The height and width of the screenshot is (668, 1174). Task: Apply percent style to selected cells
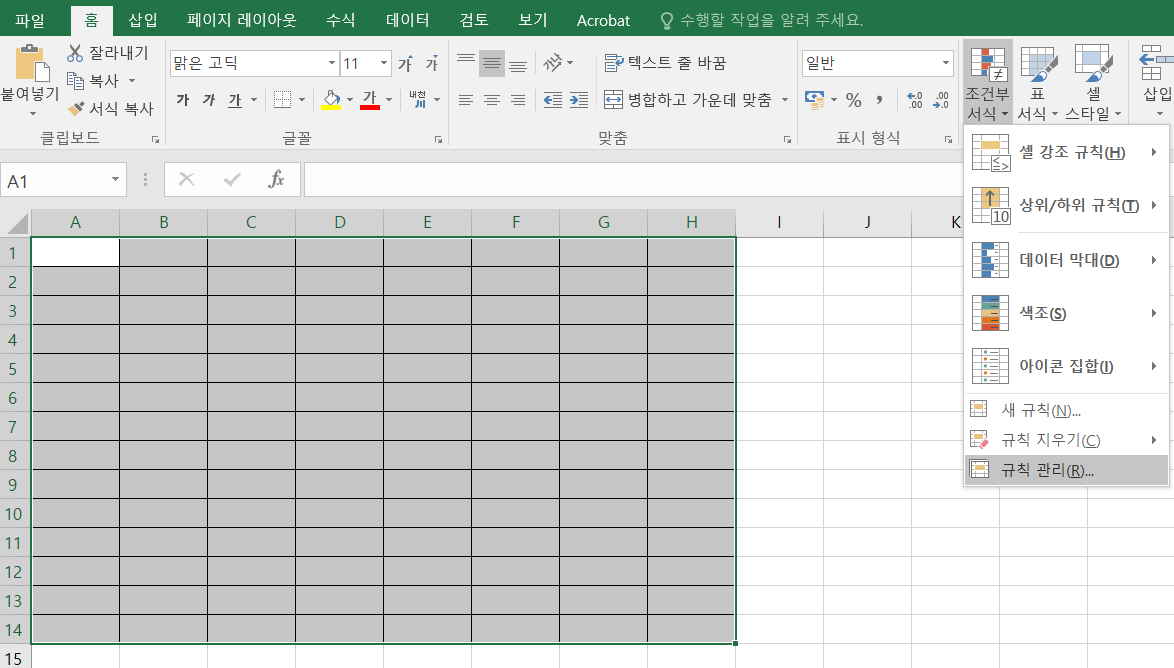click(x=855, y=99)
